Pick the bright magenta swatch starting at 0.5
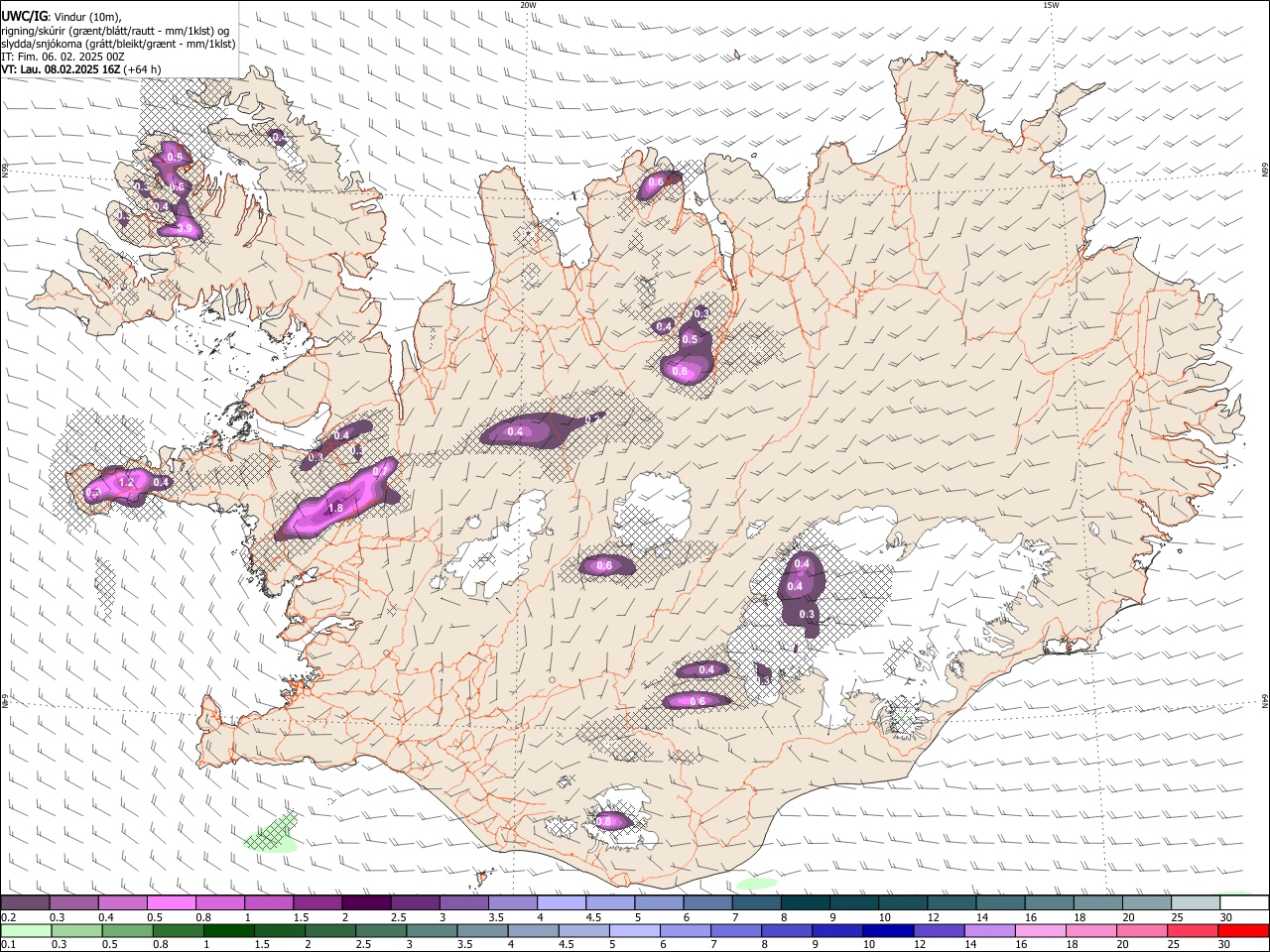This screenshot has height=952, width=1270. coord(171,902)
